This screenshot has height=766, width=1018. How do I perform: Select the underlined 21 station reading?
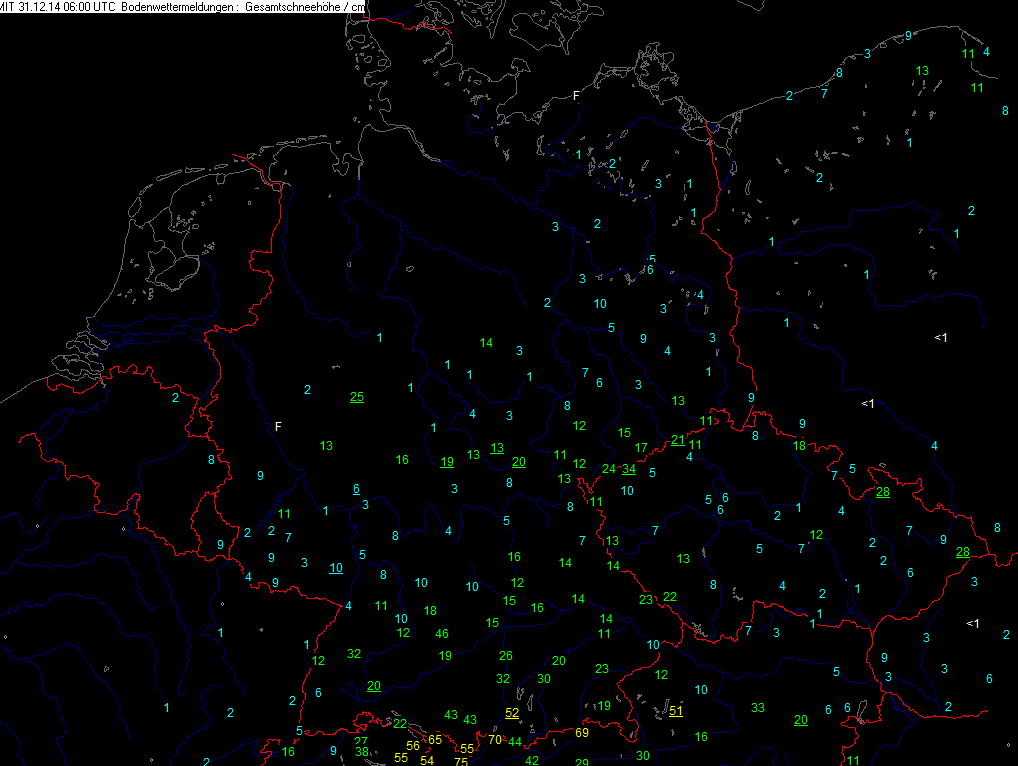coord(678,441)
